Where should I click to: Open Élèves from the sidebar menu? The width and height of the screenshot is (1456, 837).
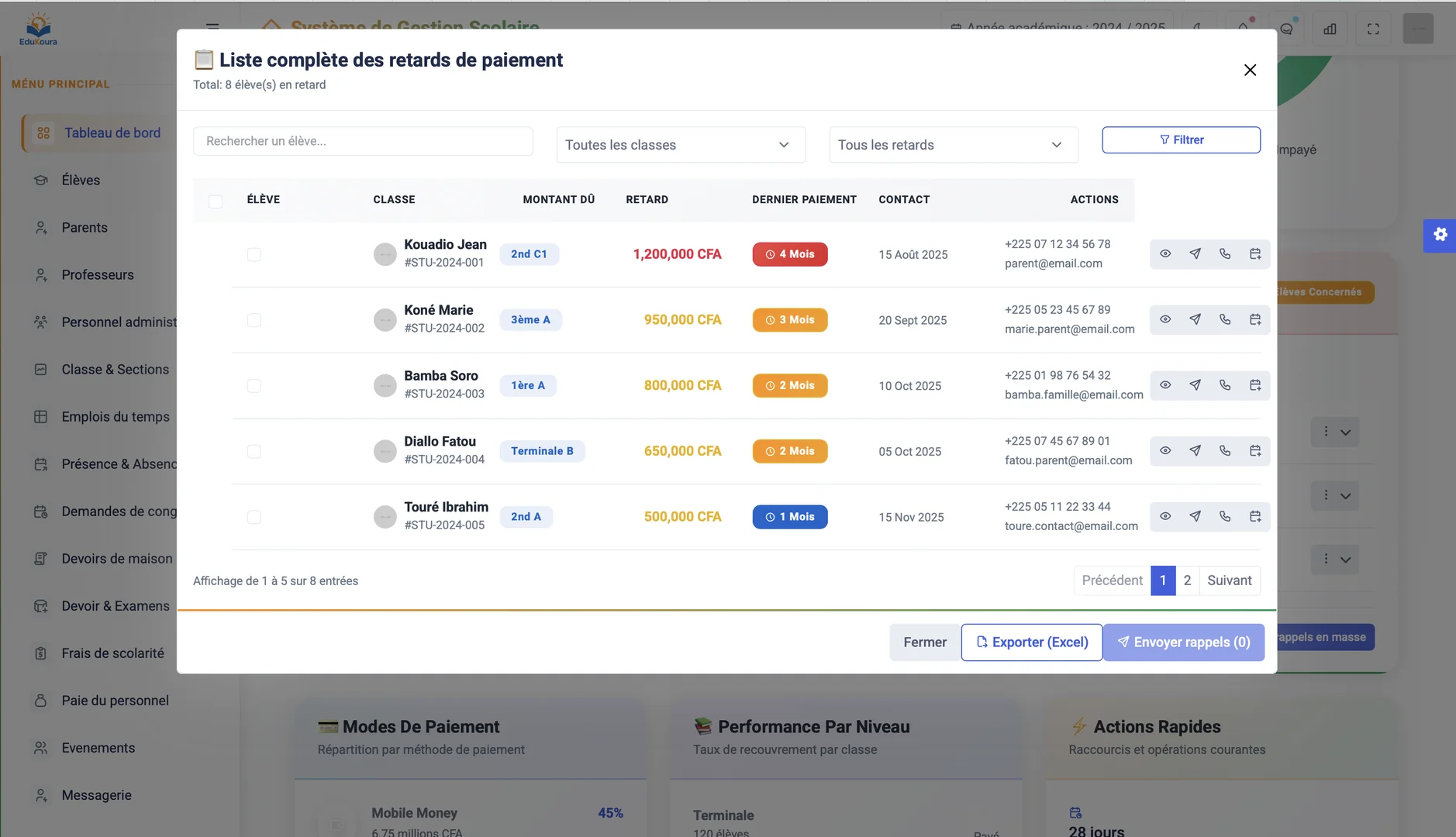(x=80, y=180)
